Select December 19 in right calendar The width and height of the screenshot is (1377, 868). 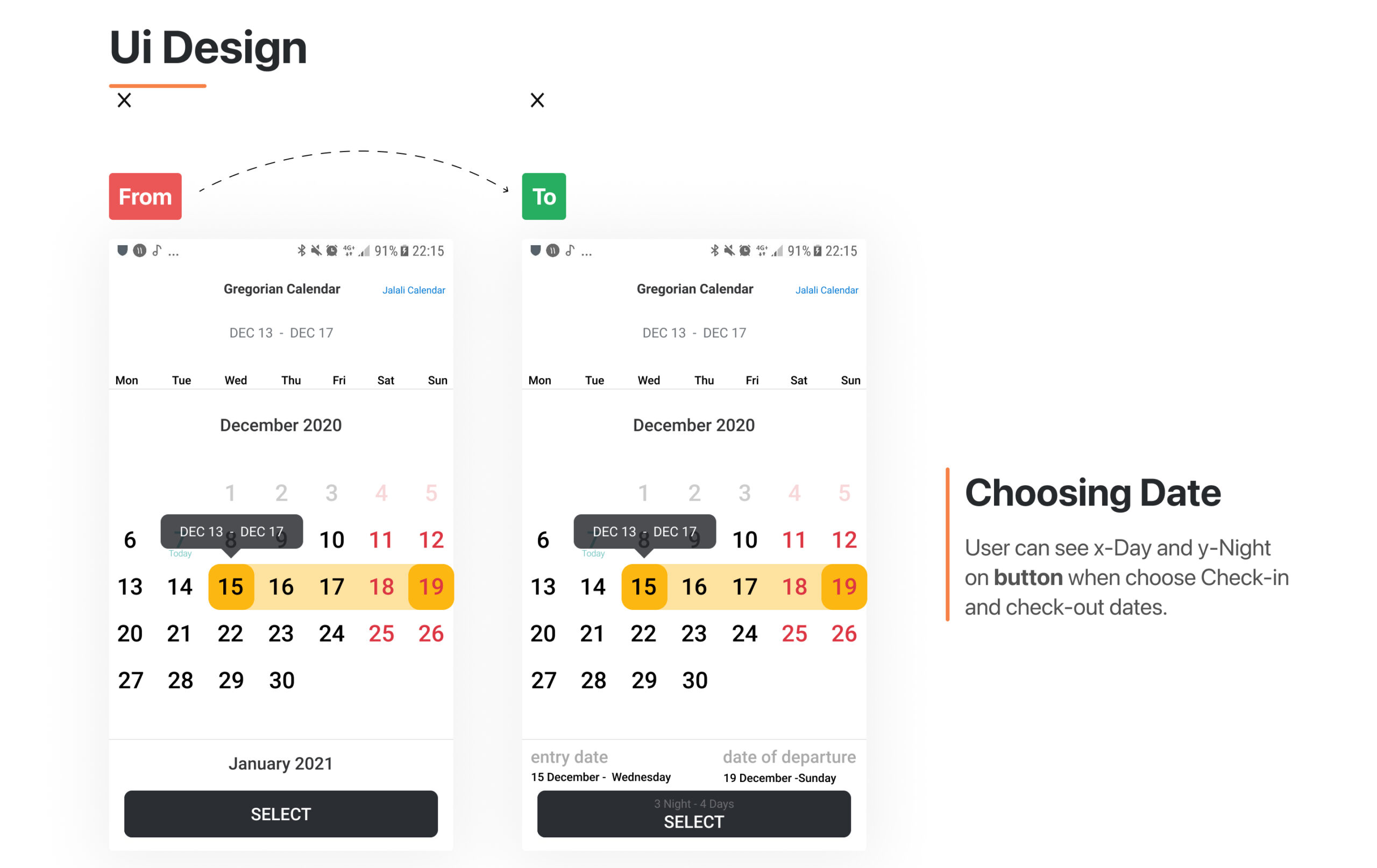pyautogui.click(x=844, y=587)
